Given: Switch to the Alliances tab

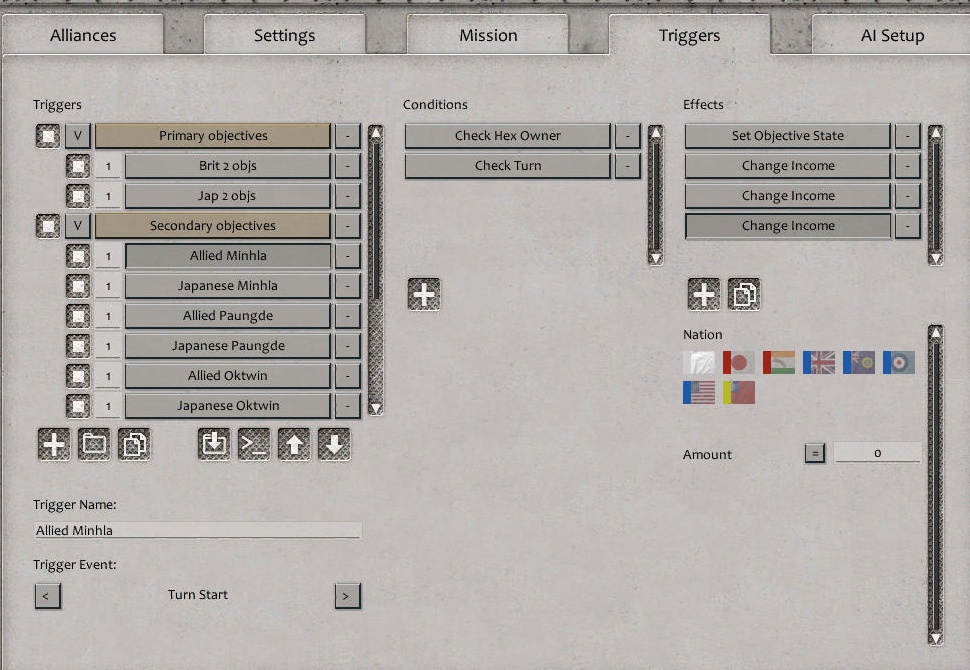Looking at the screenshot, I should (x=83, y=35).
